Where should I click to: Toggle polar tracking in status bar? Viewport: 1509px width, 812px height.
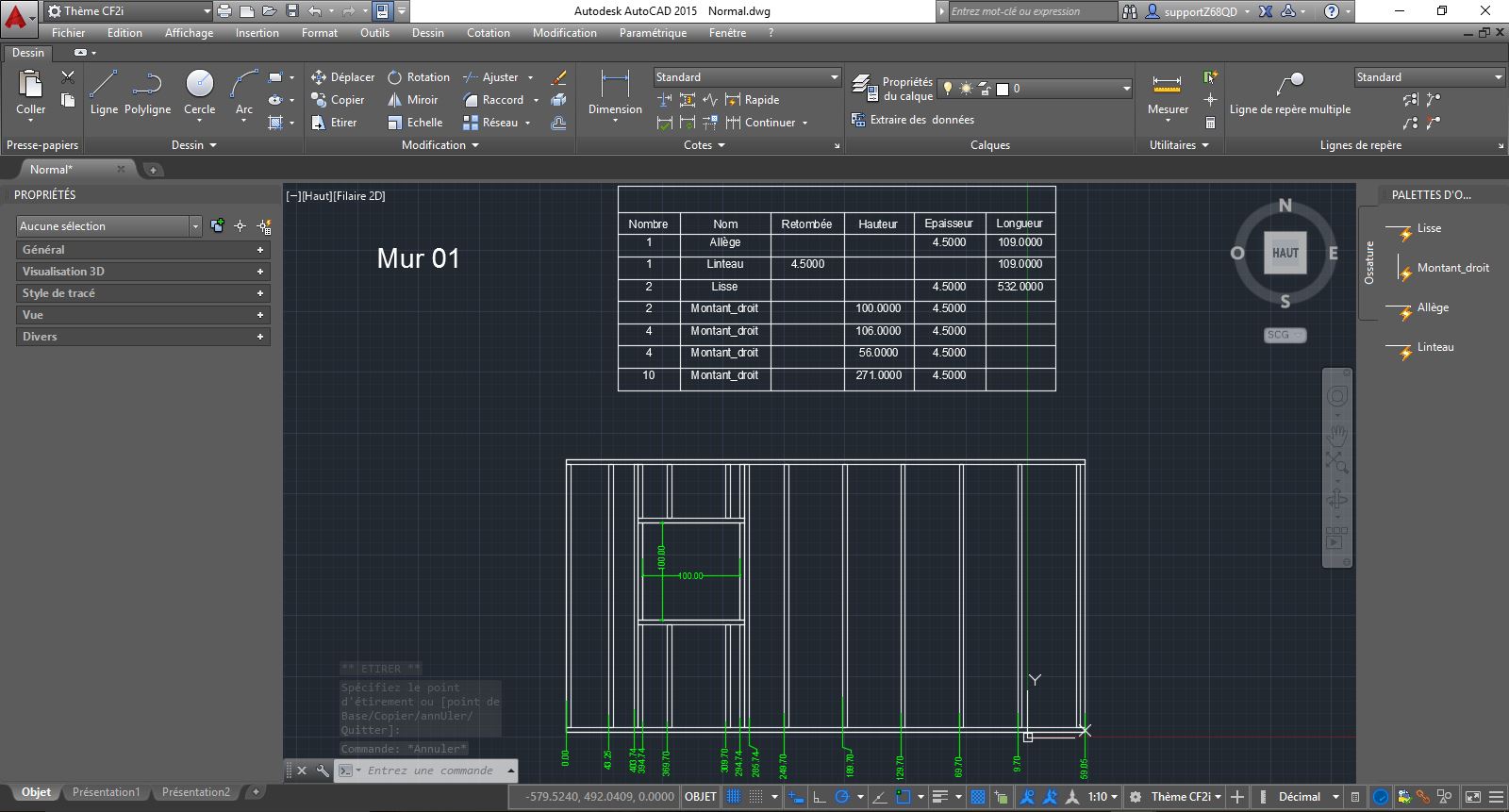(842, 797)
